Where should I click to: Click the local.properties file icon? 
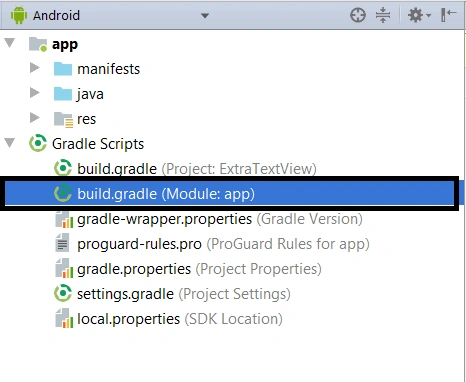(64, 319)
